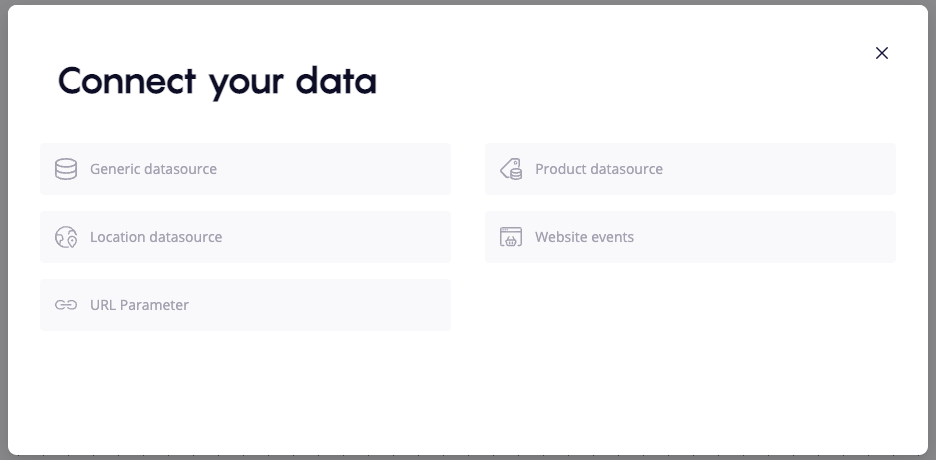Click the URL Parameter chain link icon
The image size is (936, 460).
(x=66, y=305)
